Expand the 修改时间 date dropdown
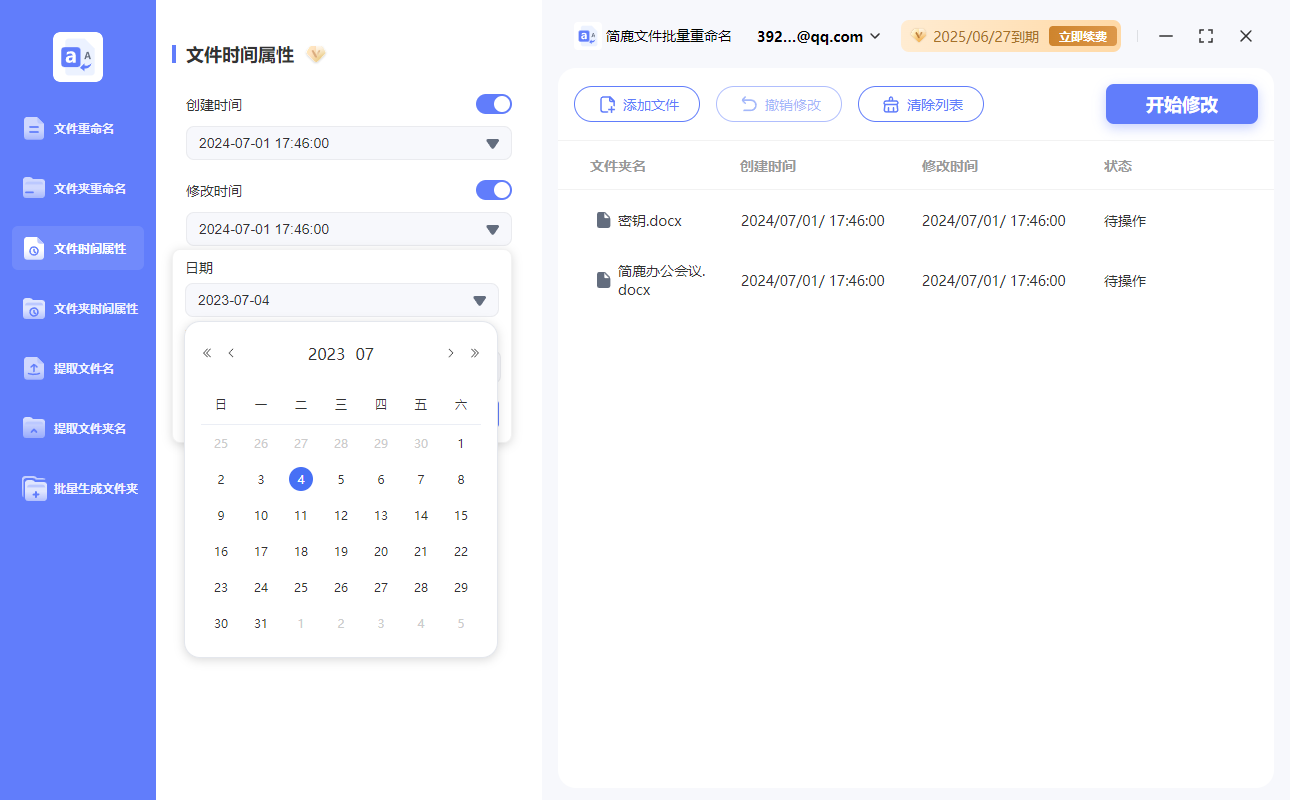Viewport: 1290px width, 800px height. (x=492, y=230)
